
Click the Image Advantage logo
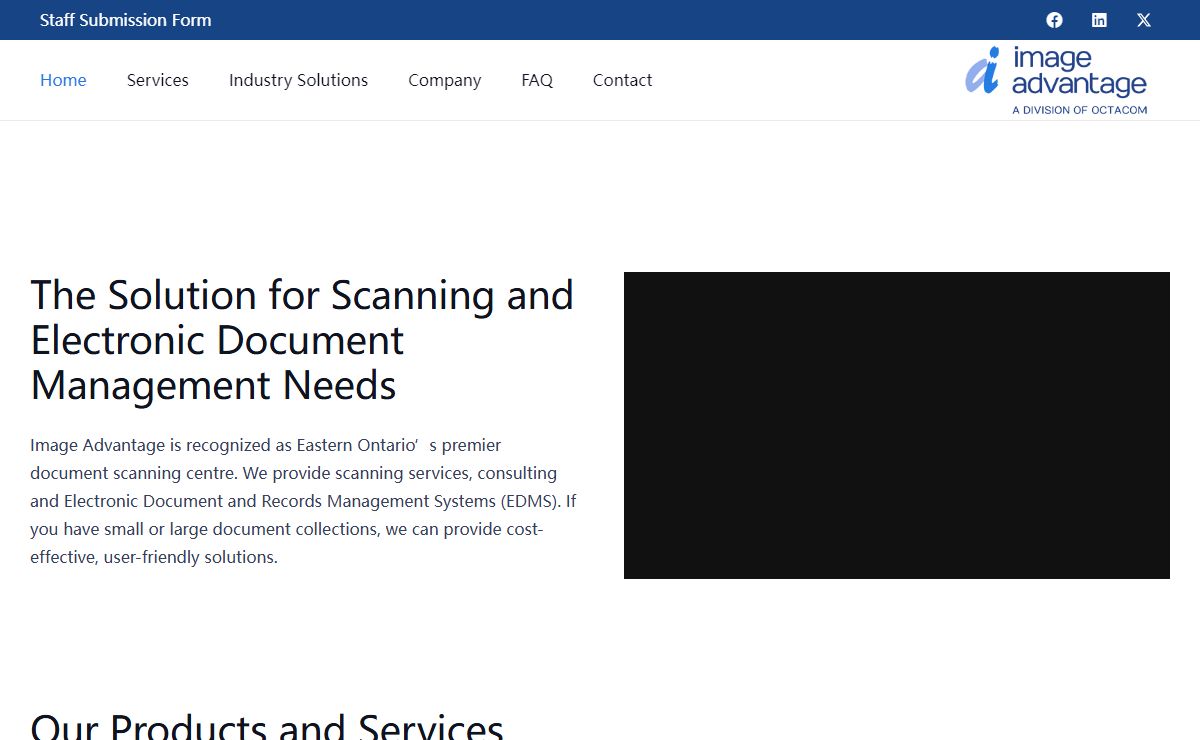pos(1056,80)
